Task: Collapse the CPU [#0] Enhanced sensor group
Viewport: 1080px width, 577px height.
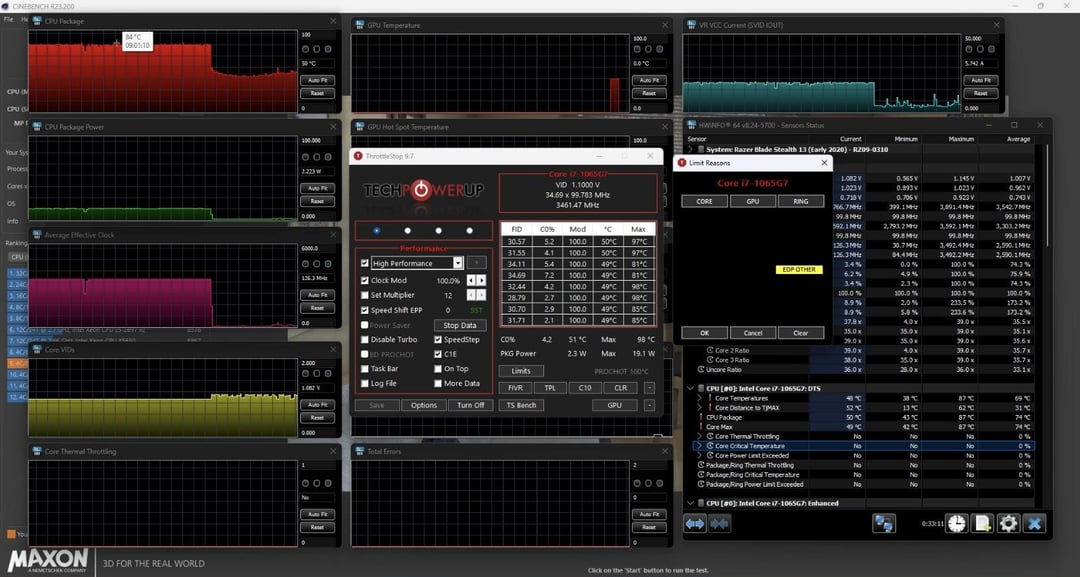Action: 691,503
